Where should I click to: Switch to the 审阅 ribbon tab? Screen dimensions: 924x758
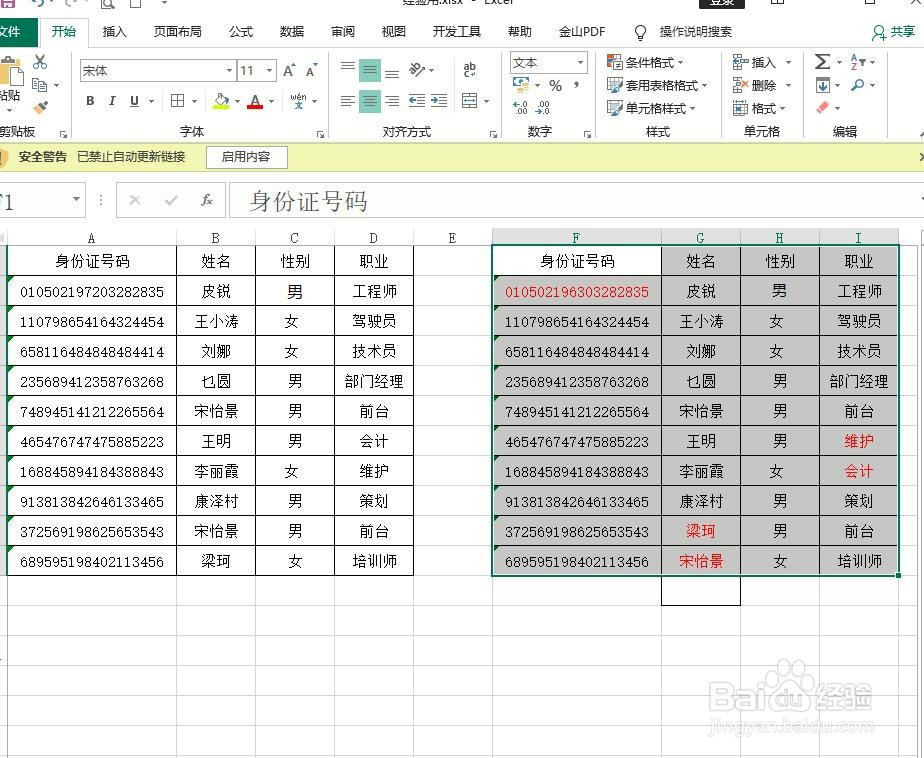coord(343,32)
